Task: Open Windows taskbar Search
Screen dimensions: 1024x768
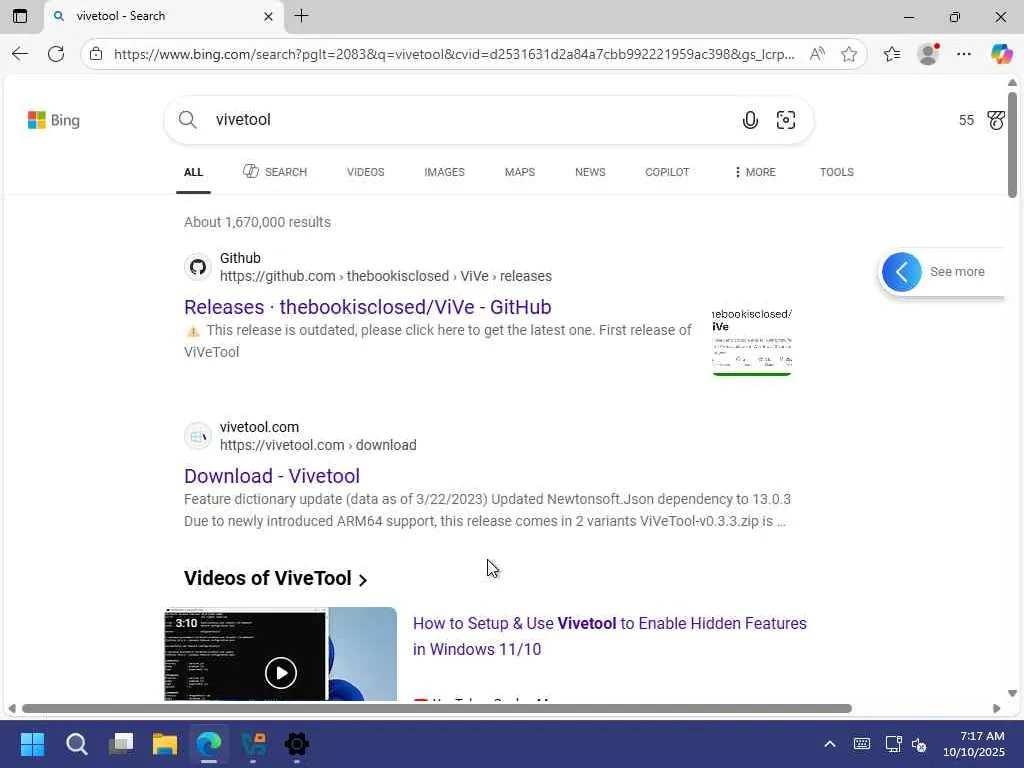Action: pos(76,744)
